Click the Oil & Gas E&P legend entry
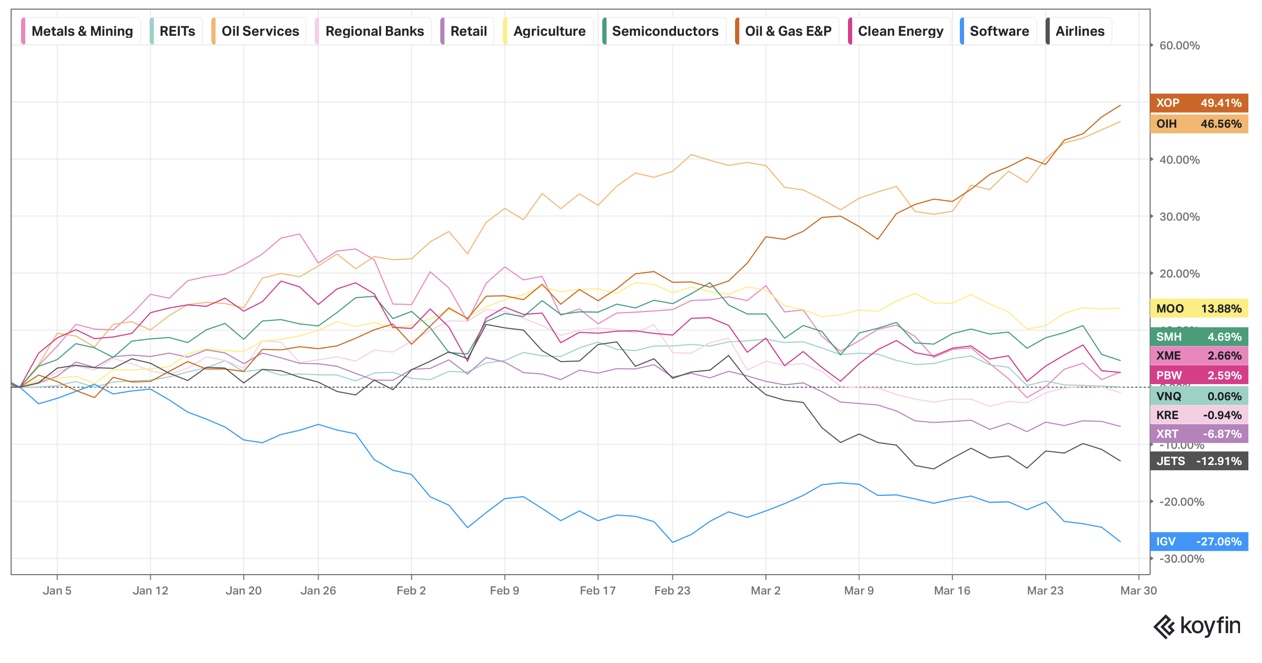Image resolution: width=1262 pixels, height=663 pixels. click(787, 31)
